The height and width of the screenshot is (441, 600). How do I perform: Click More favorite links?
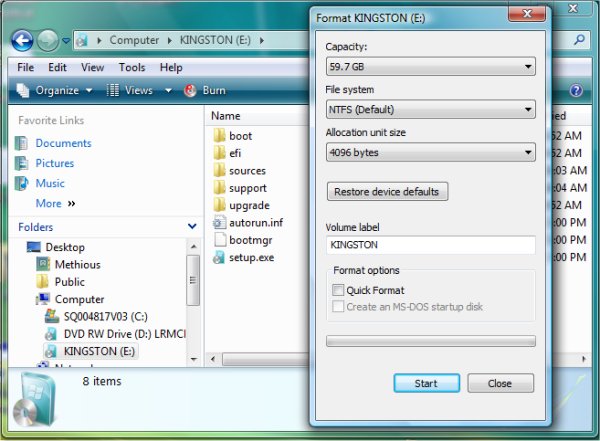tap(55, 204)
